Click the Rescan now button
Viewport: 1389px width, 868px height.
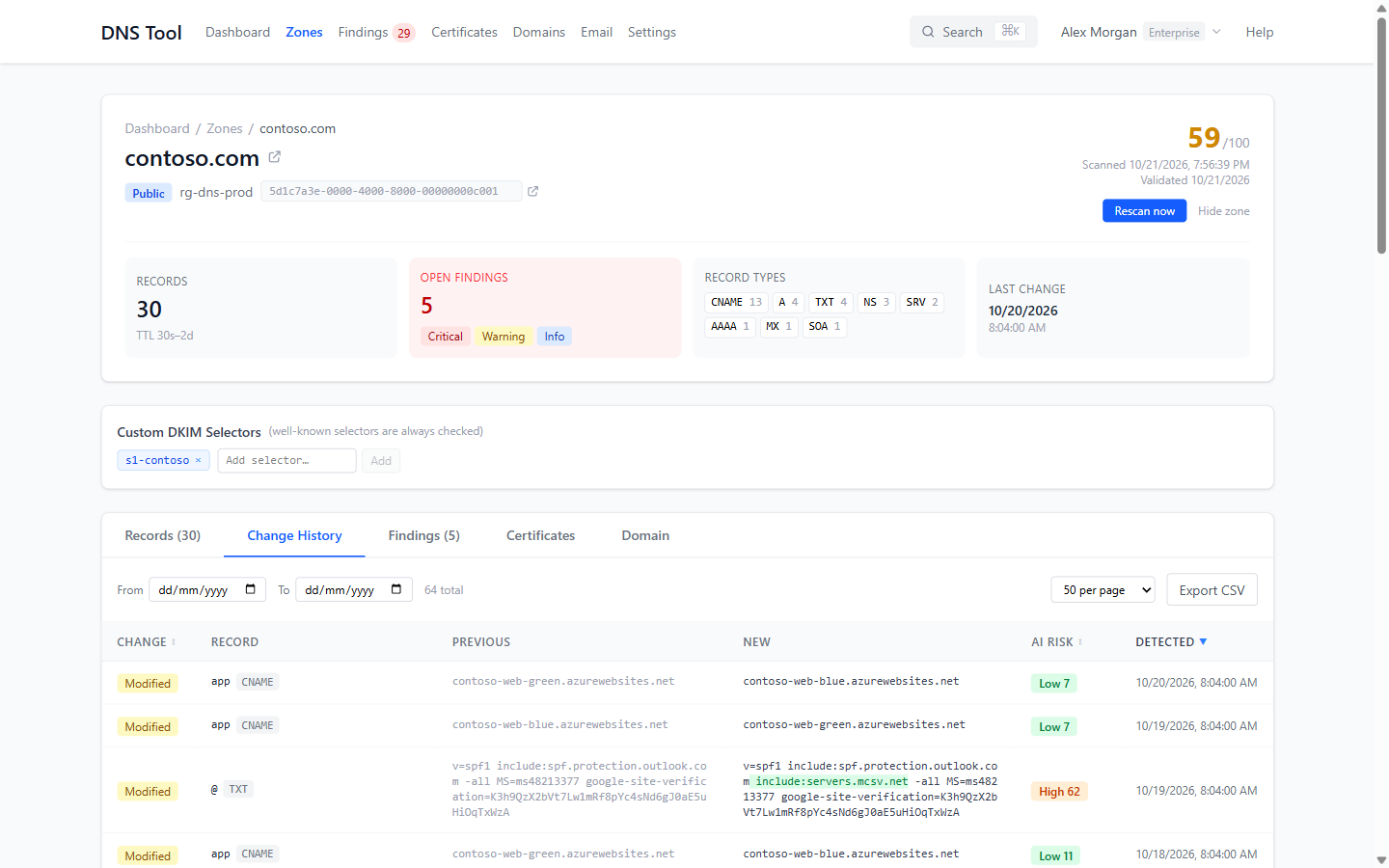[x=1144, y=211]
